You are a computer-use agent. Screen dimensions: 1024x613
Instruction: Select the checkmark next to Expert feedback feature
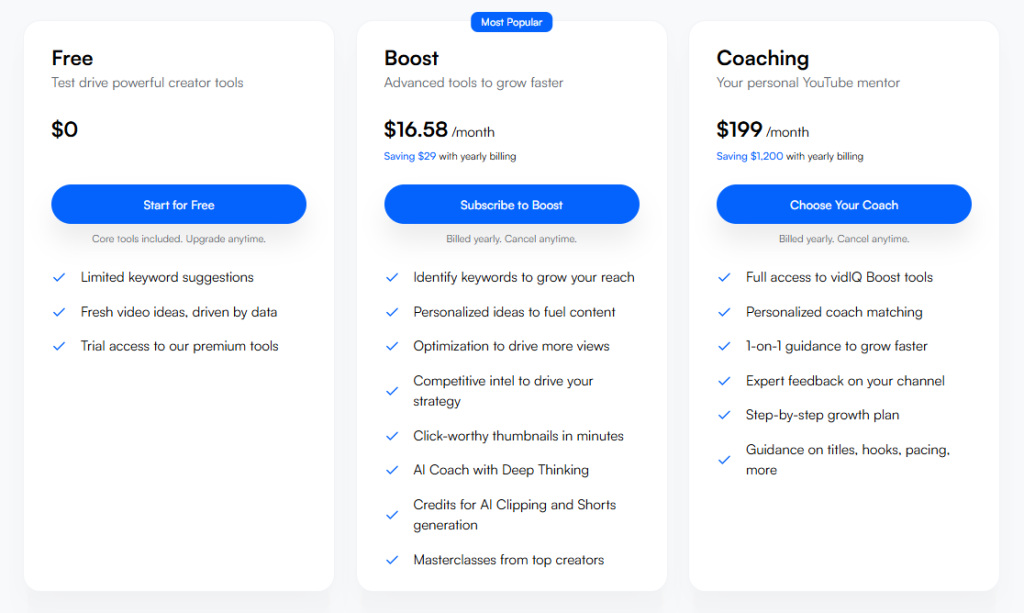click(724, 381)
